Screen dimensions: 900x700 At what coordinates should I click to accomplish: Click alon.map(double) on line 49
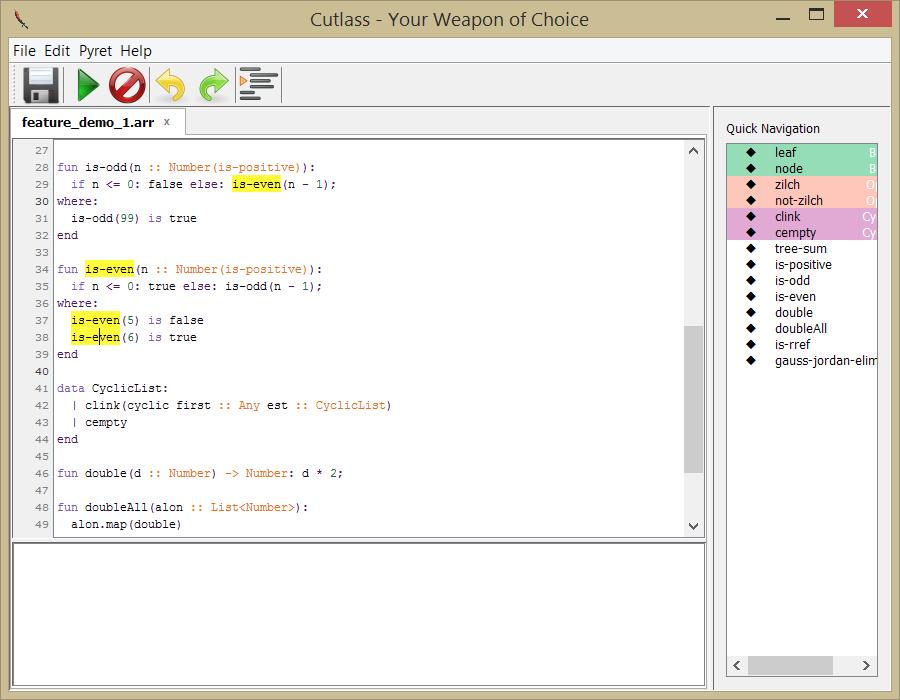[126, 524]
